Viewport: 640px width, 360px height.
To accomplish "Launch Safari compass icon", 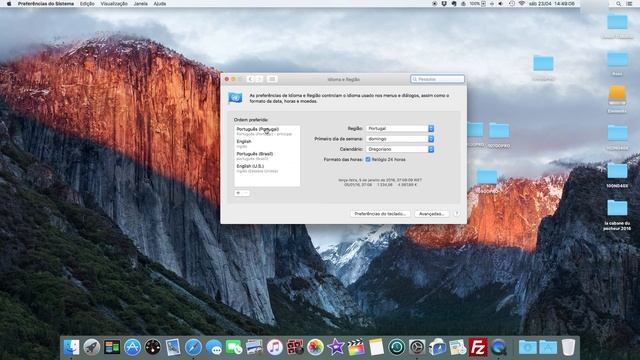I will [x=193, y=347].
